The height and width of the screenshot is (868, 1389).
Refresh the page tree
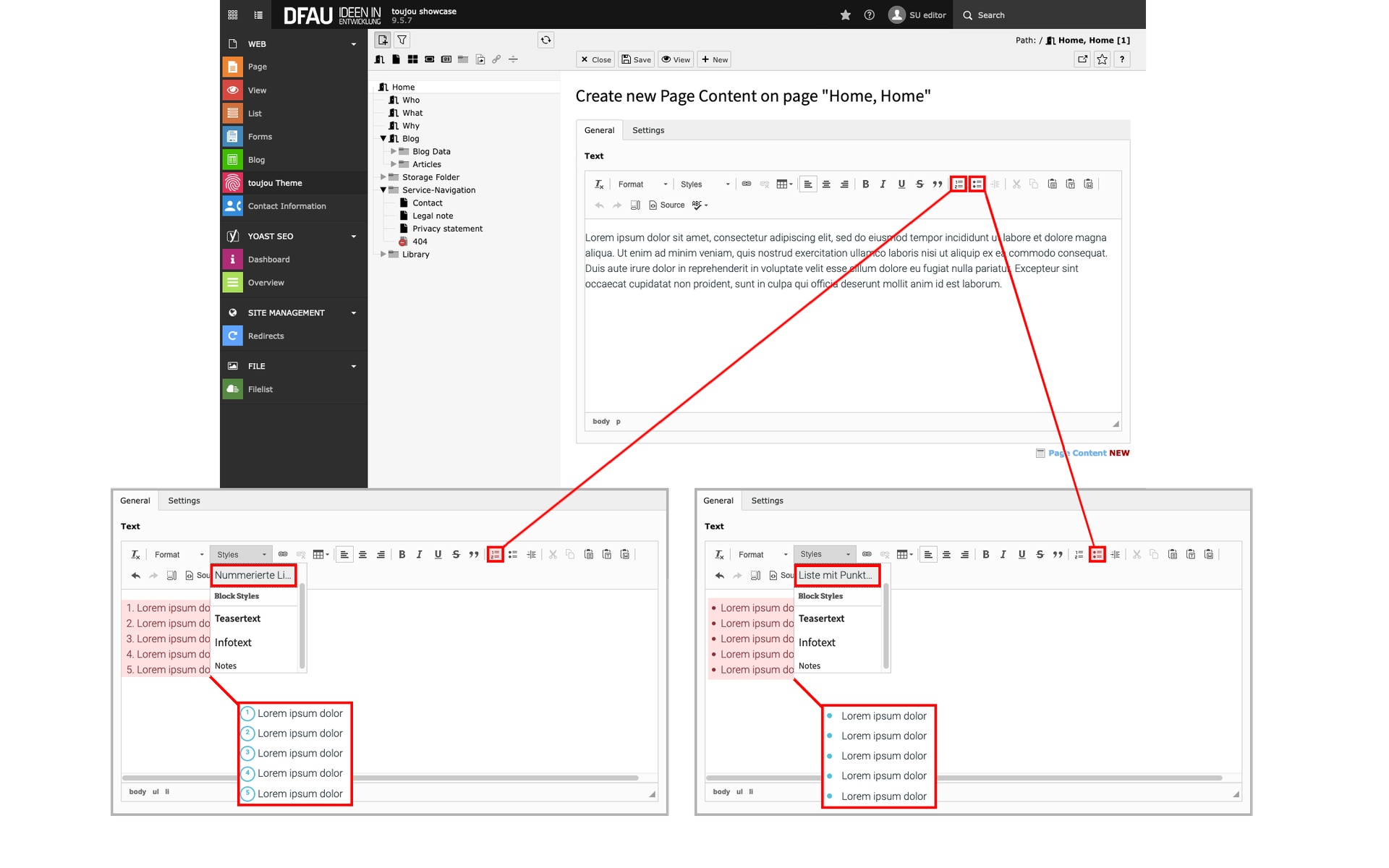(x=546, y=41)
